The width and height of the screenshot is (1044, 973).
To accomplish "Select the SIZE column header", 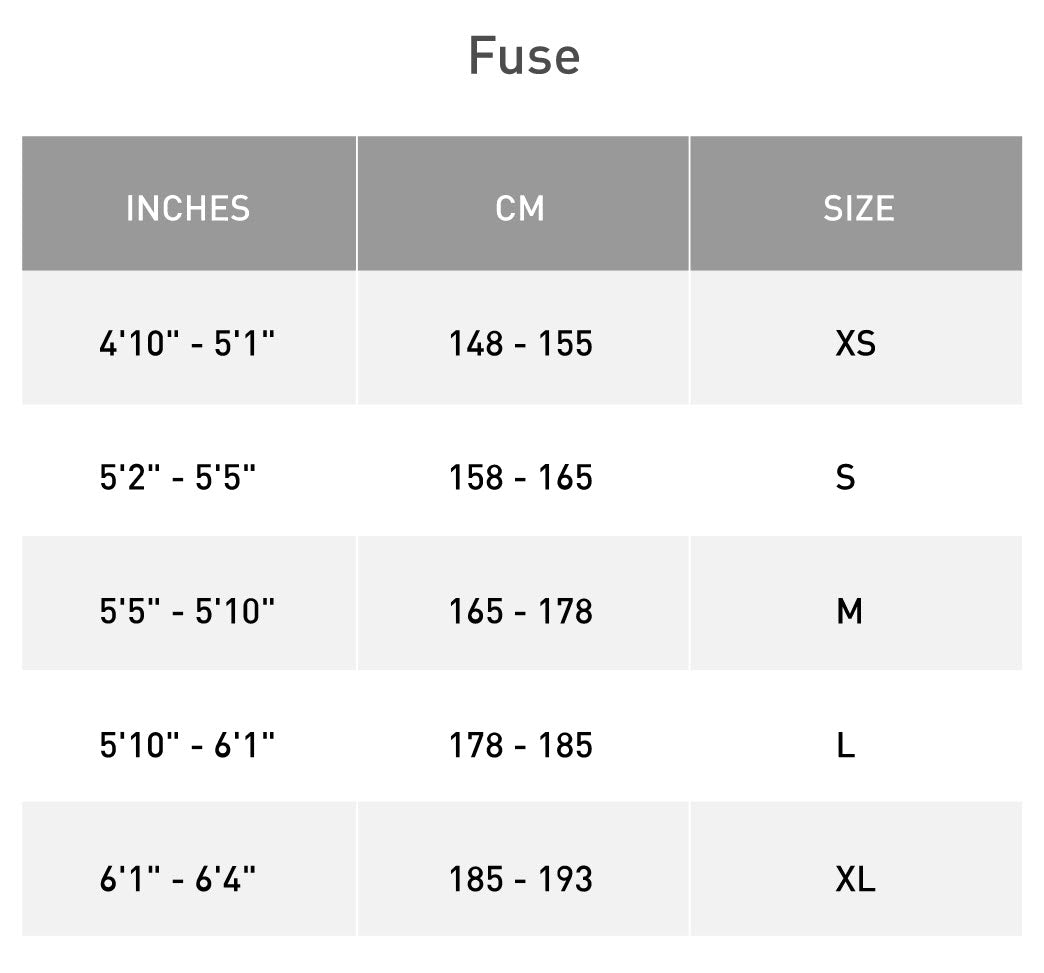I will pyautogui.click(x=858, y=208).
